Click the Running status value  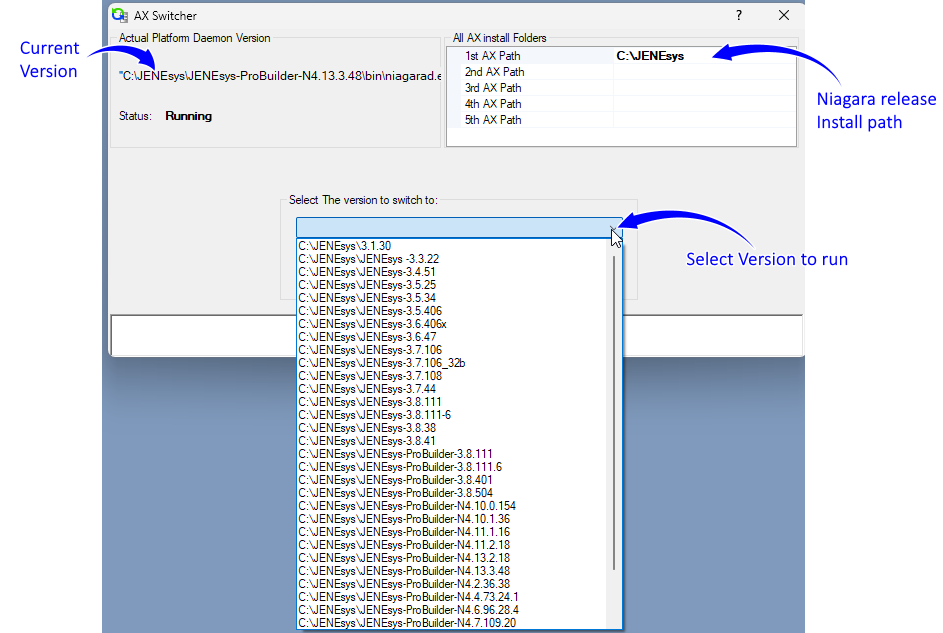point(188,116)
